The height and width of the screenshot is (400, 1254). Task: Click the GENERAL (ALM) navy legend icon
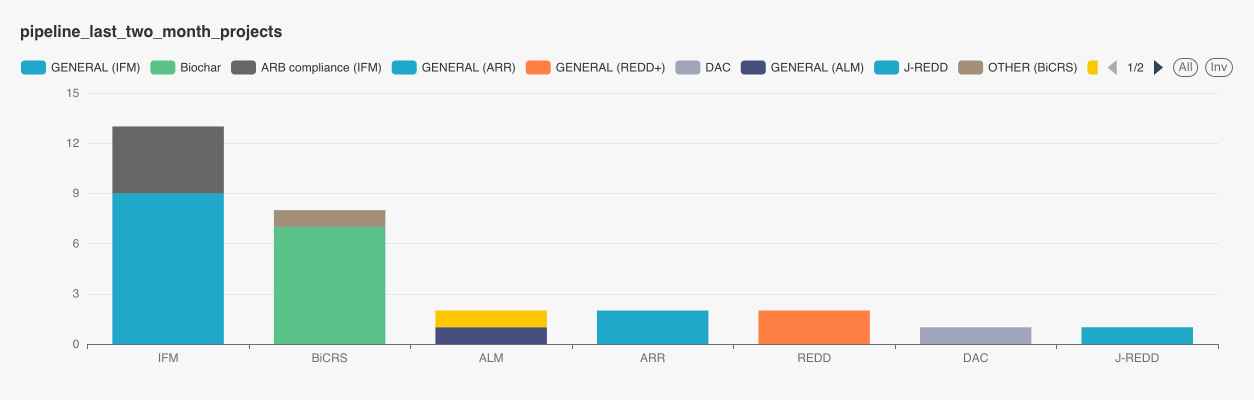tap(752, 68)
